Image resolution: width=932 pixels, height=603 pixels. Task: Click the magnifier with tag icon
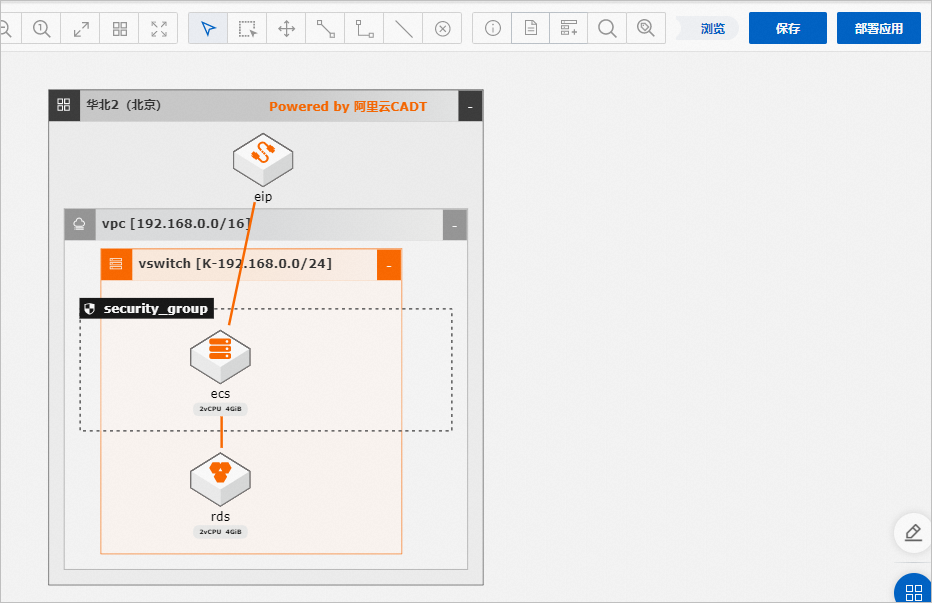point(646,28)
